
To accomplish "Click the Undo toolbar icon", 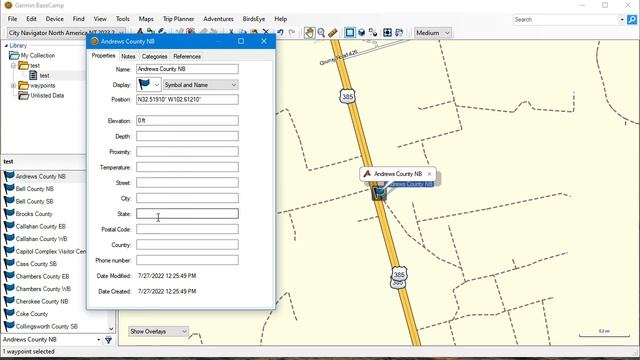I will point(280,32).
